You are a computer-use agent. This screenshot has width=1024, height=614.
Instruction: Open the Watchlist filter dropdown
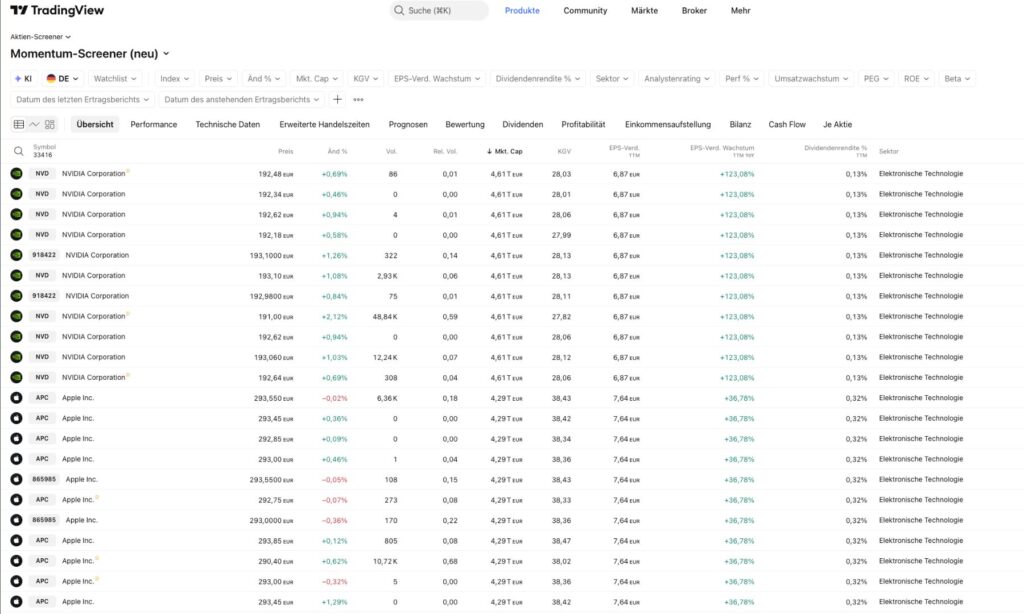pyautogui.click(x=115, y=78)
